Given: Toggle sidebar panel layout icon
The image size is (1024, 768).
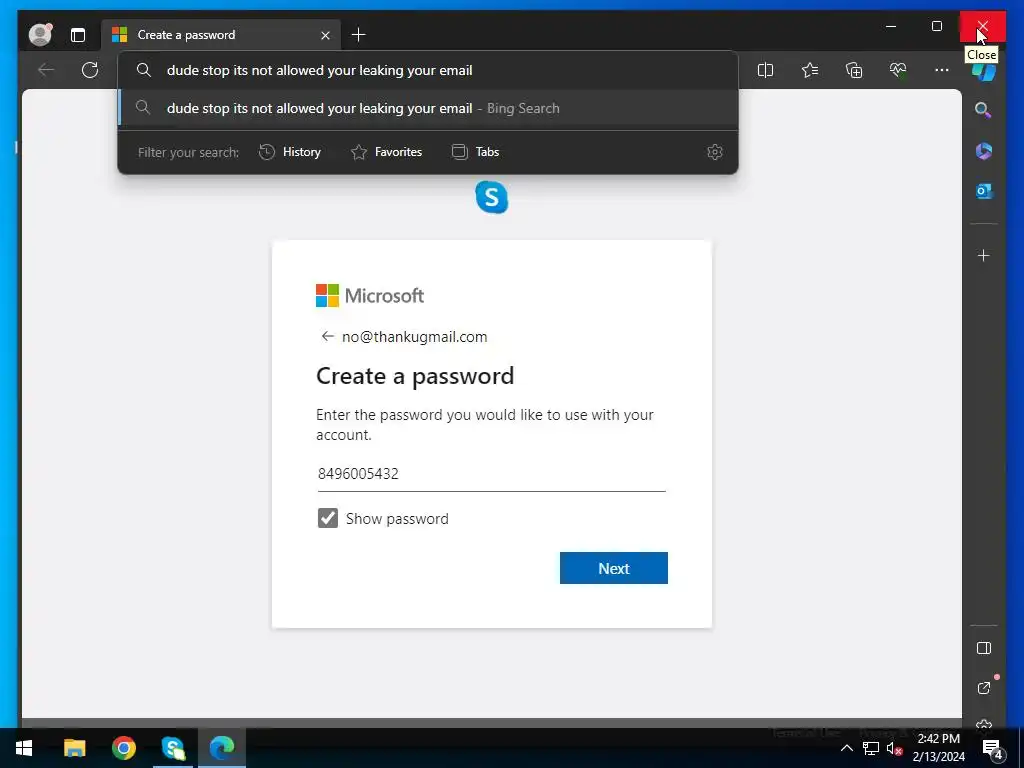Looking at the screenshot, I should point(984,648).
